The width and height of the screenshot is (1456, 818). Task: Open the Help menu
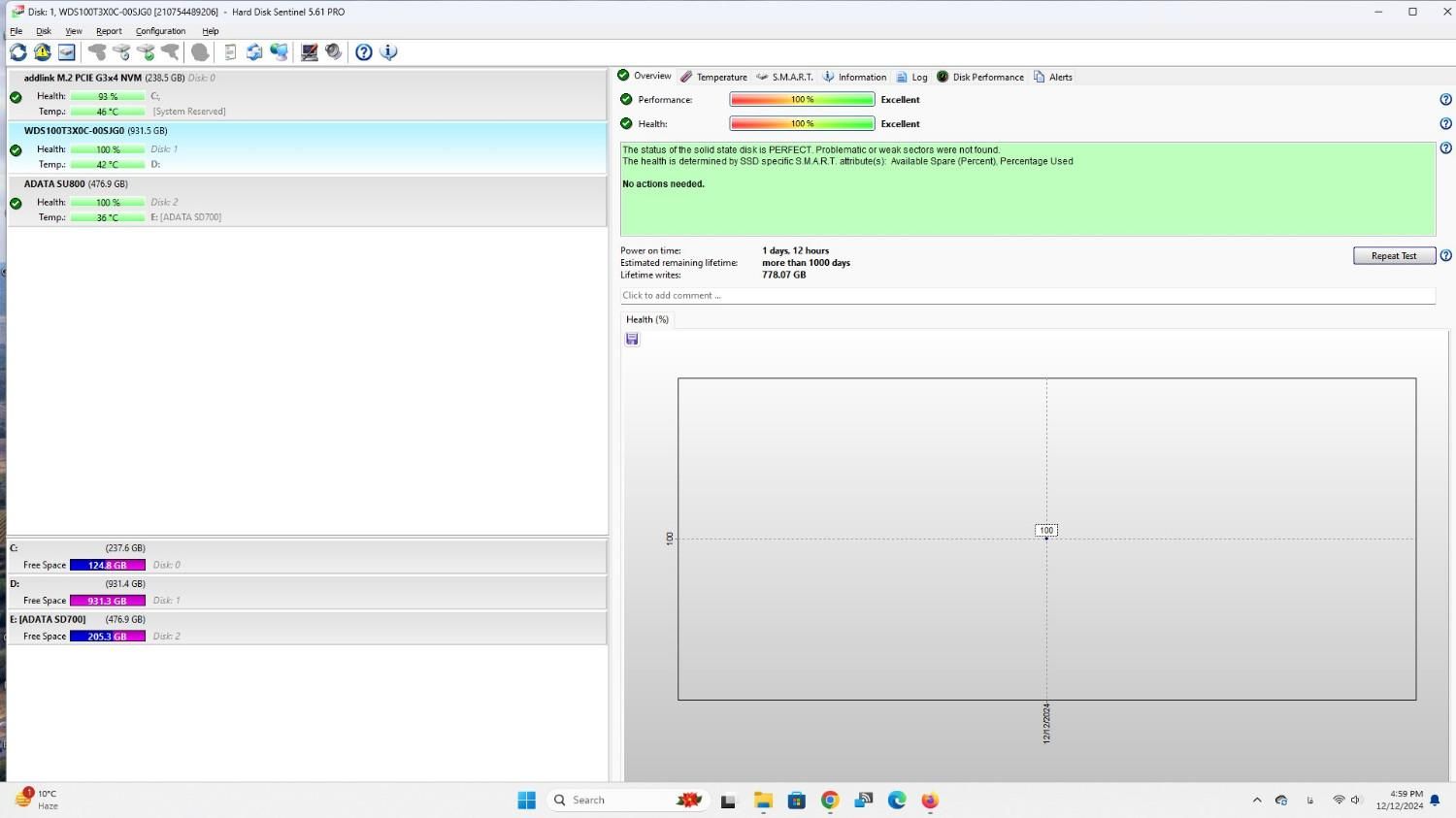tap(211, 31)
